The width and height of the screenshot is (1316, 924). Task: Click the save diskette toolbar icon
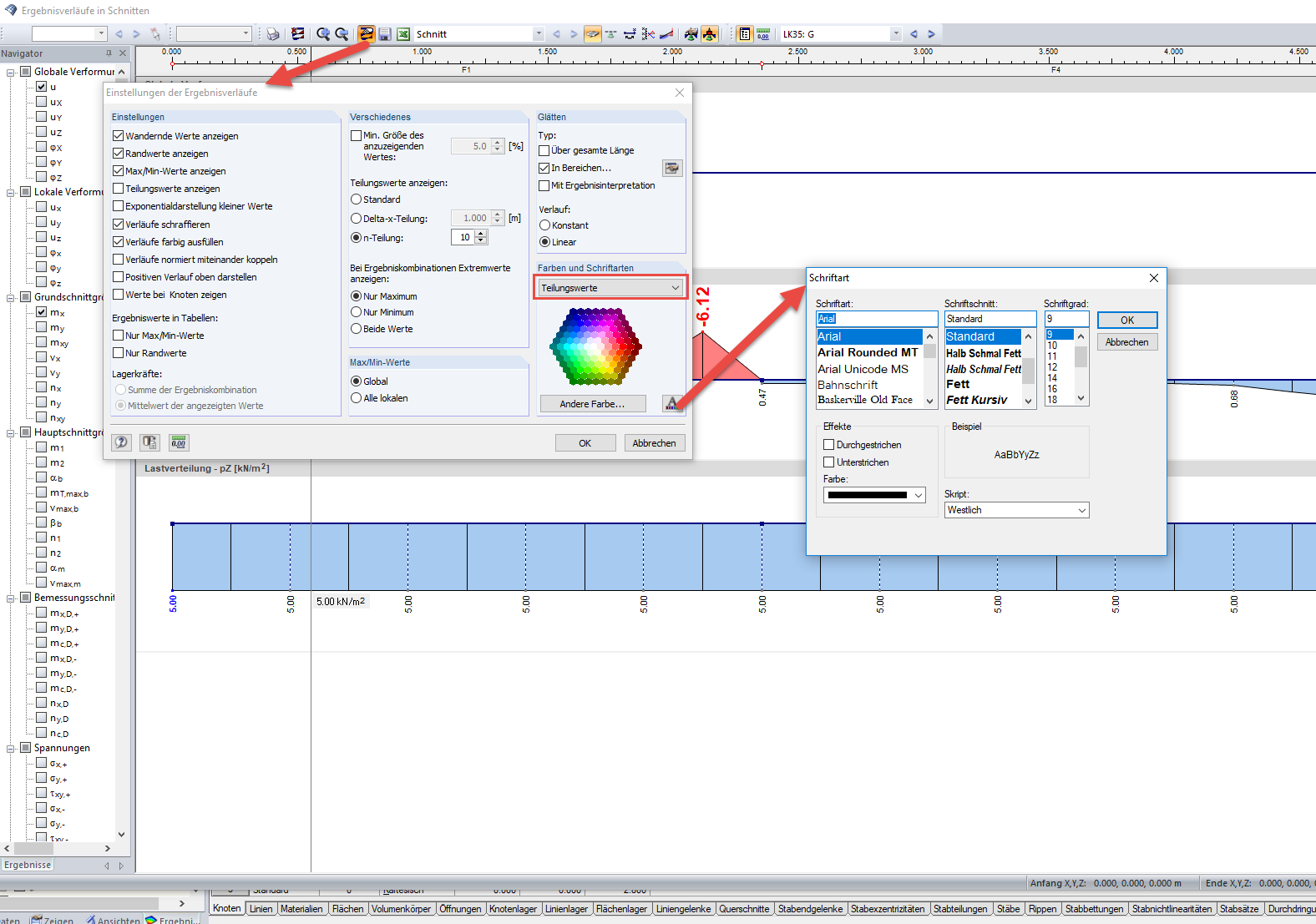coord(385,34)
